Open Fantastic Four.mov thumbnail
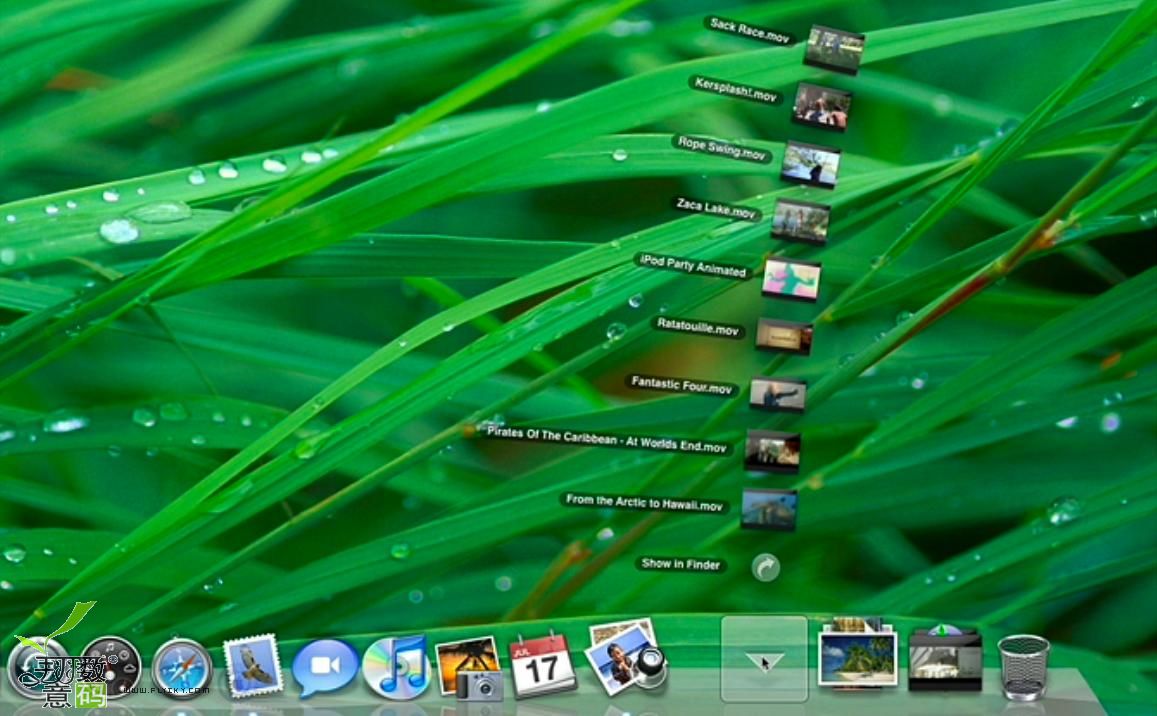The image size is (1157, 716). point(778,394)
